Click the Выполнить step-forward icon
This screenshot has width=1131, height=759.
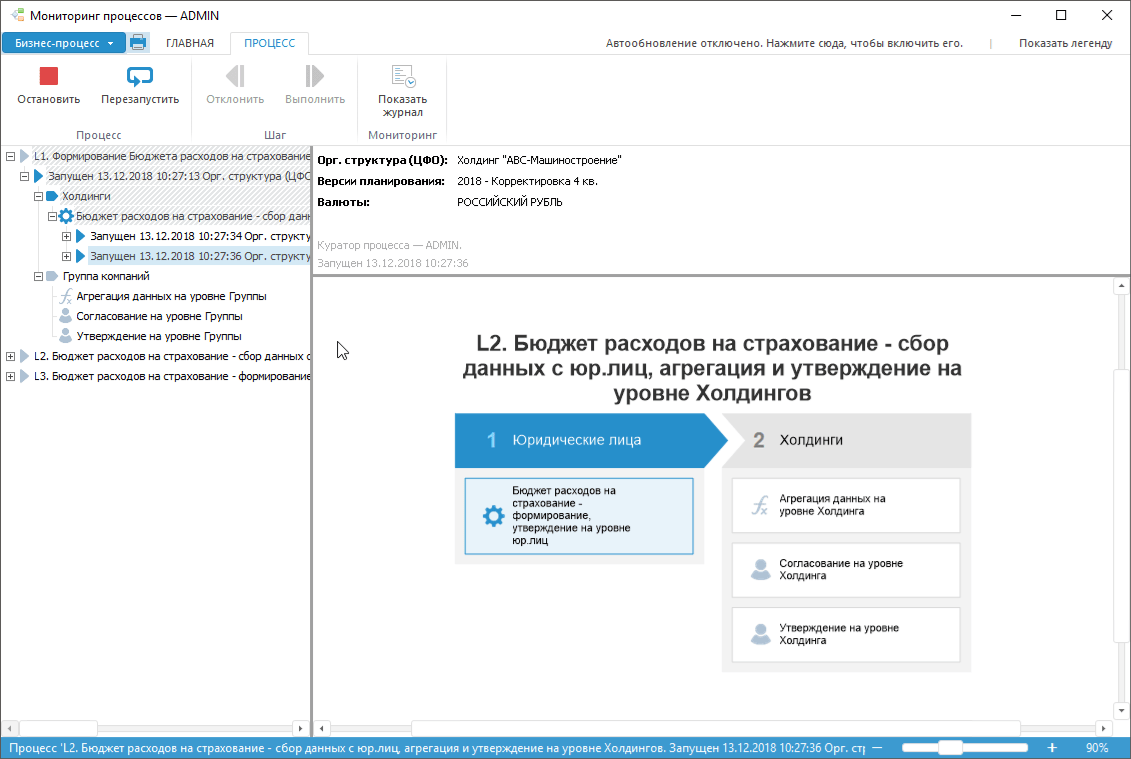click(314, 76)
